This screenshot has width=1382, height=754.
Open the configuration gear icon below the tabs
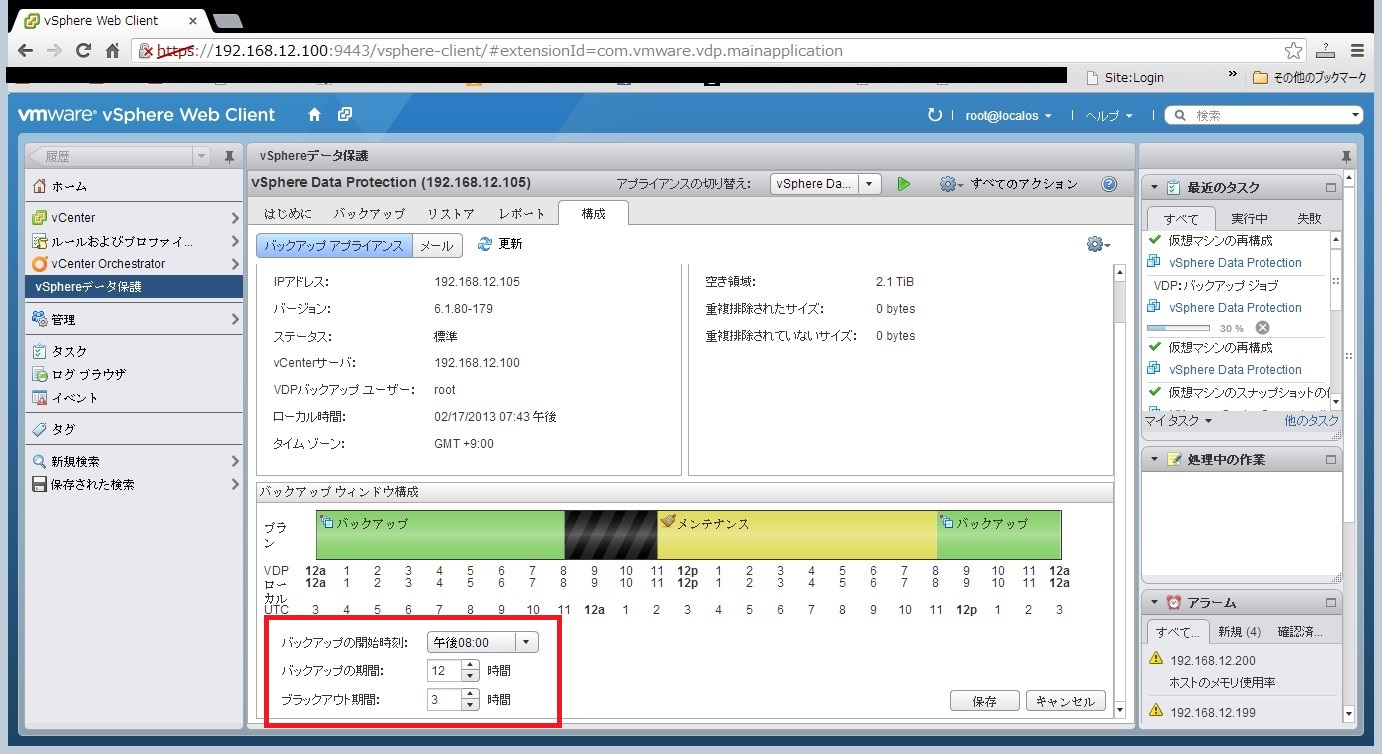[x=1098, y=244]
